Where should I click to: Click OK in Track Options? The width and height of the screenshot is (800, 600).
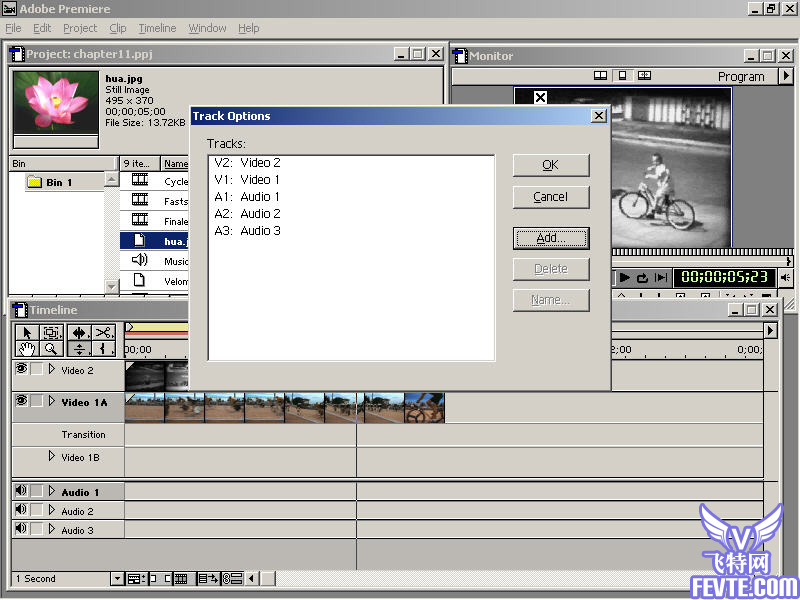[551, 165]
